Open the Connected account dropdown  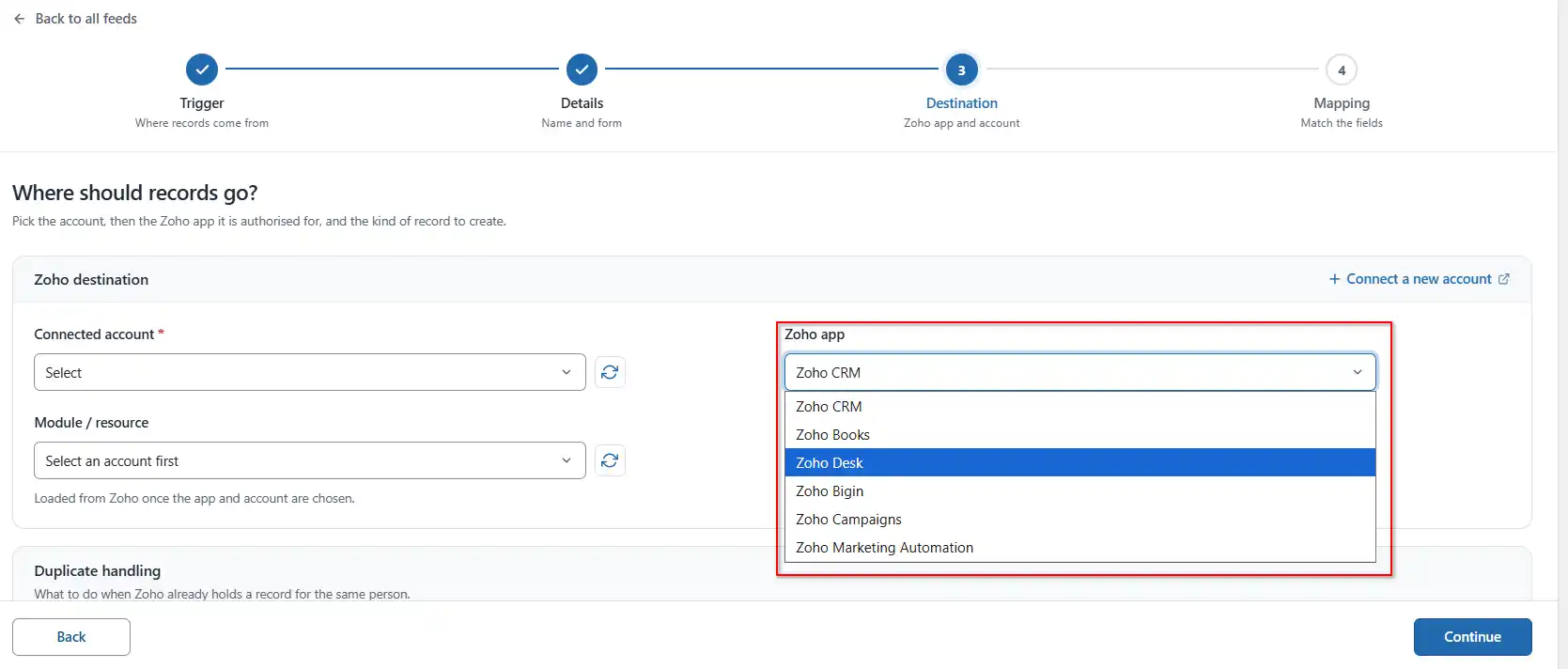(310, 372)
